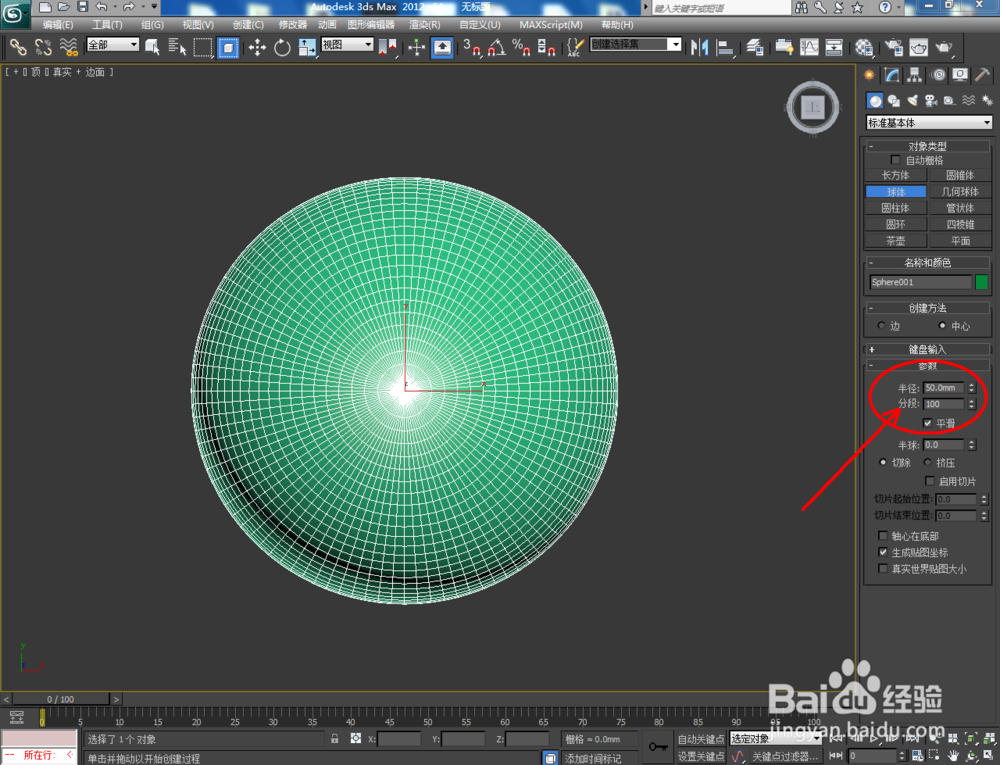1000x765 pixels.
Task: Click the 茶壶 teapot button
Action: (x=895, y=241)
